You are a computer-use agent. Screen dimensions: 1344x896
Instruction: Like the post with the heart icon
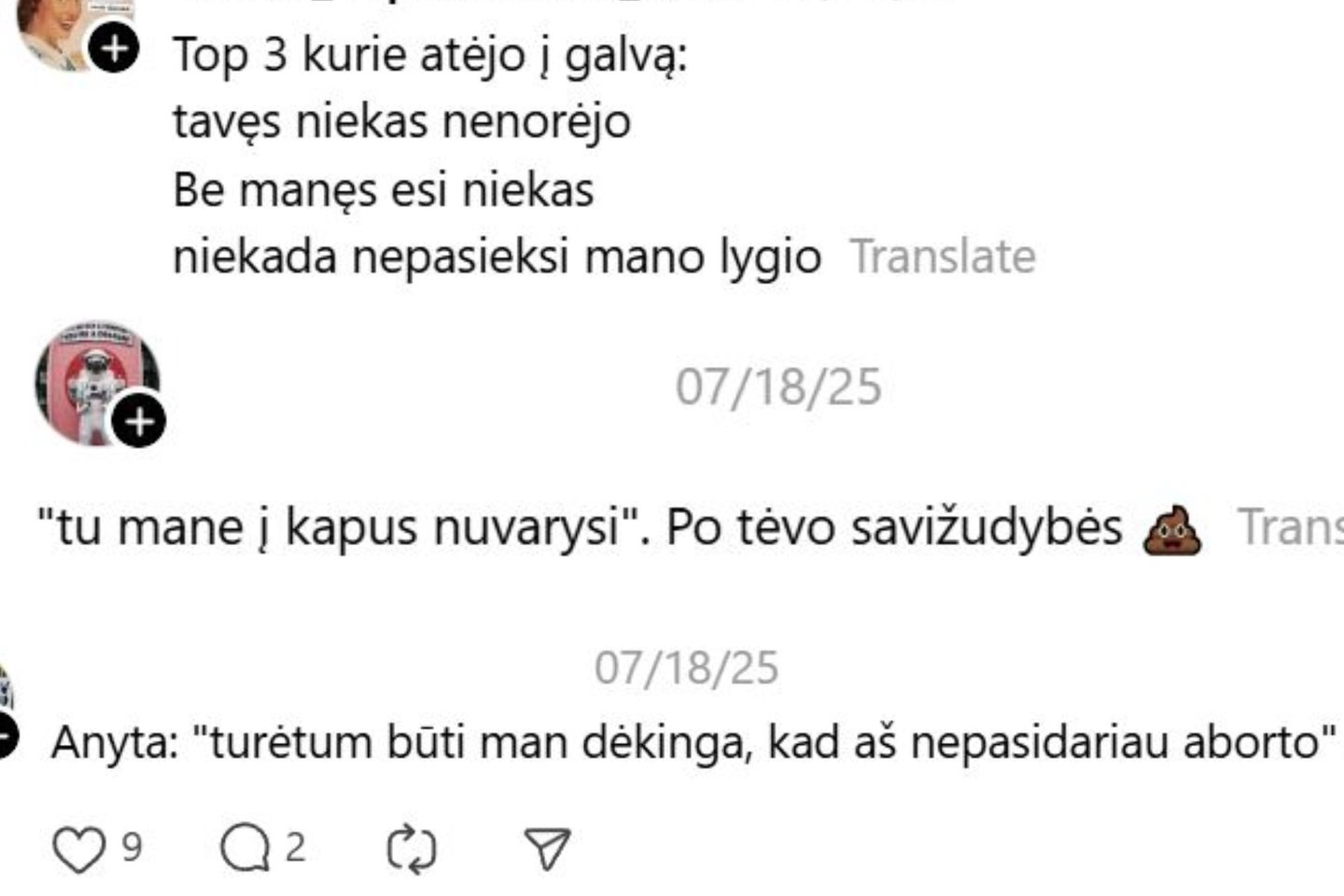coord(78,849)
